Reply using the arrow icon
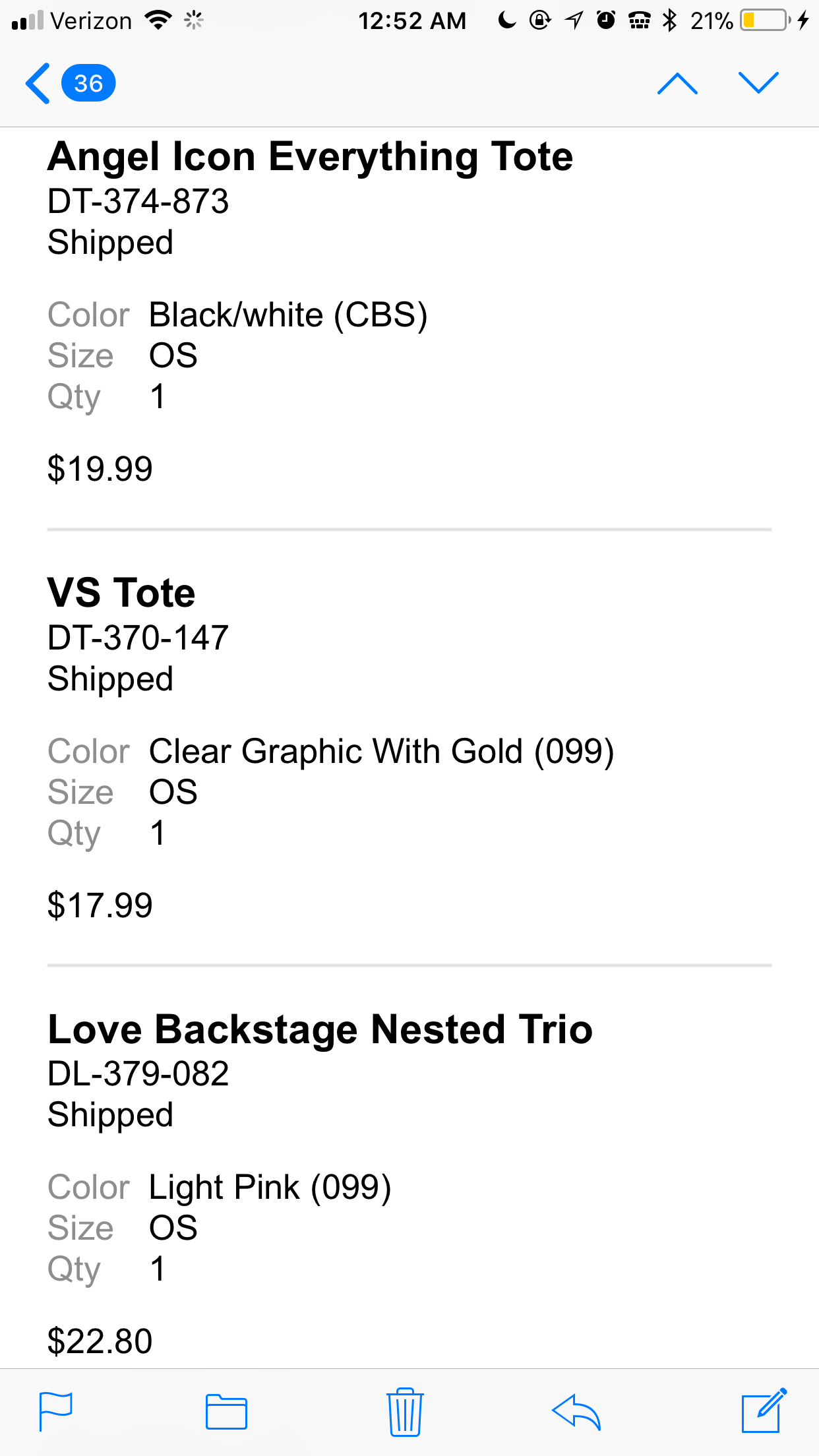The image size is (819, 1456). pos(576,1412)
